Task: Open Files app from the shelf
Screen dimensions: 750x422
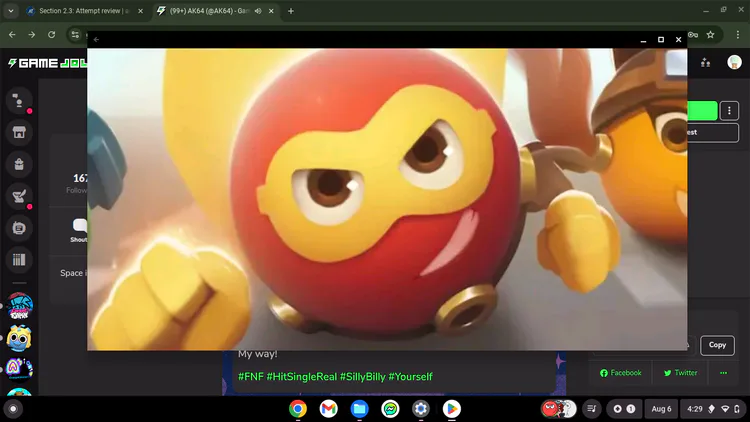Action: (x=359, y=409)
